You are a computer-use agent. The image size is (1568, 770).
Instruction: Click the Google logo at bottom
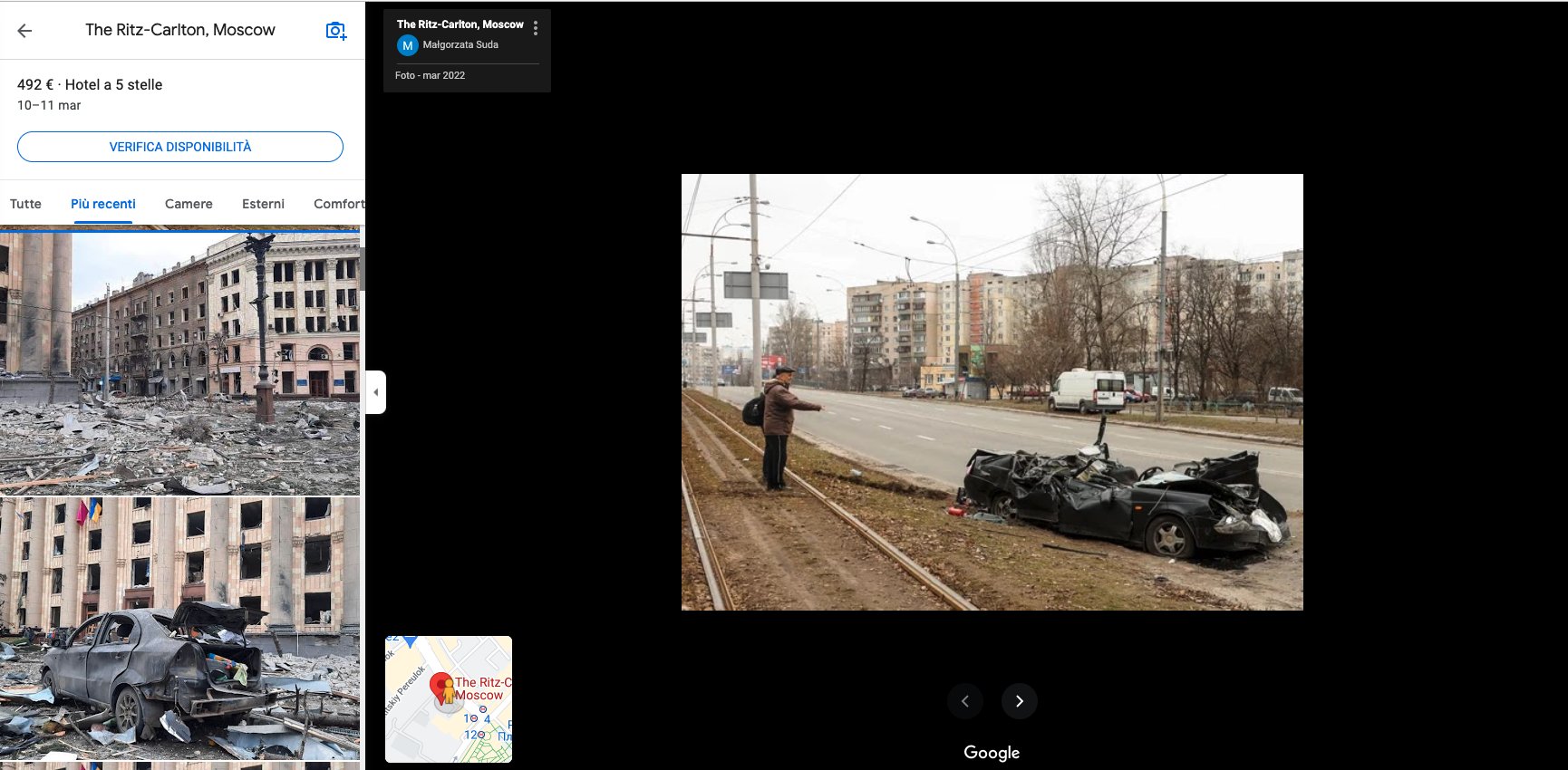pos(992,753)
